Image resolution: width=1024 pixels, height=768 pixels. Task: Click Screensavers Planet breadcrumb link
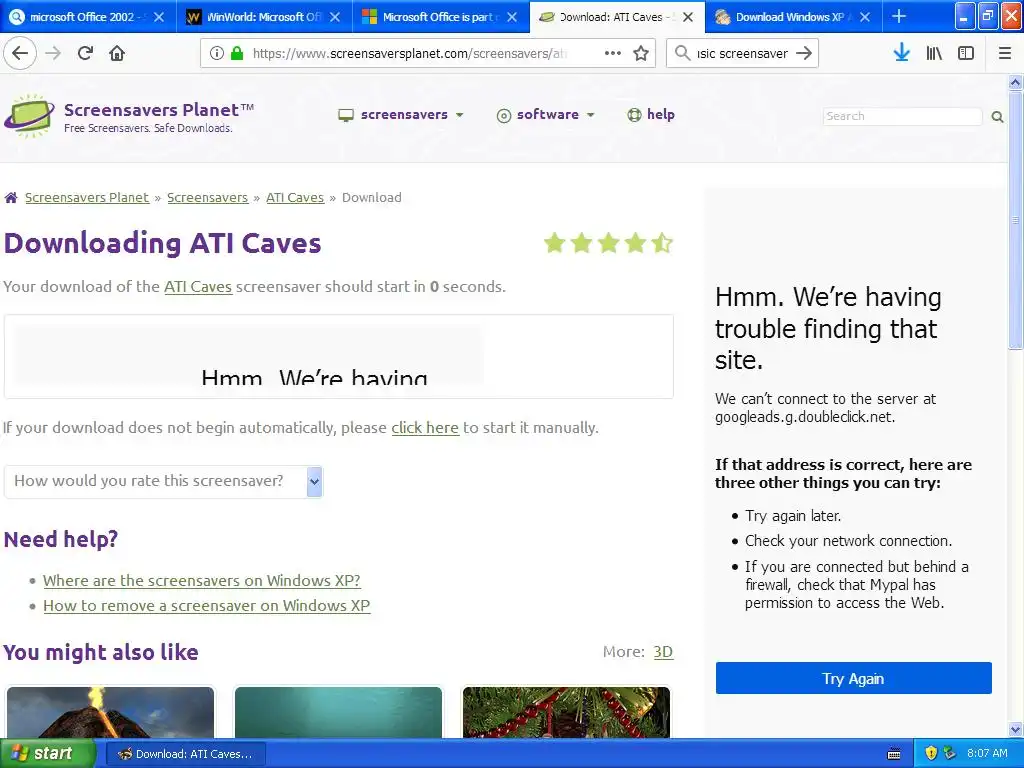pyautogui.click(x=87, y=197)
